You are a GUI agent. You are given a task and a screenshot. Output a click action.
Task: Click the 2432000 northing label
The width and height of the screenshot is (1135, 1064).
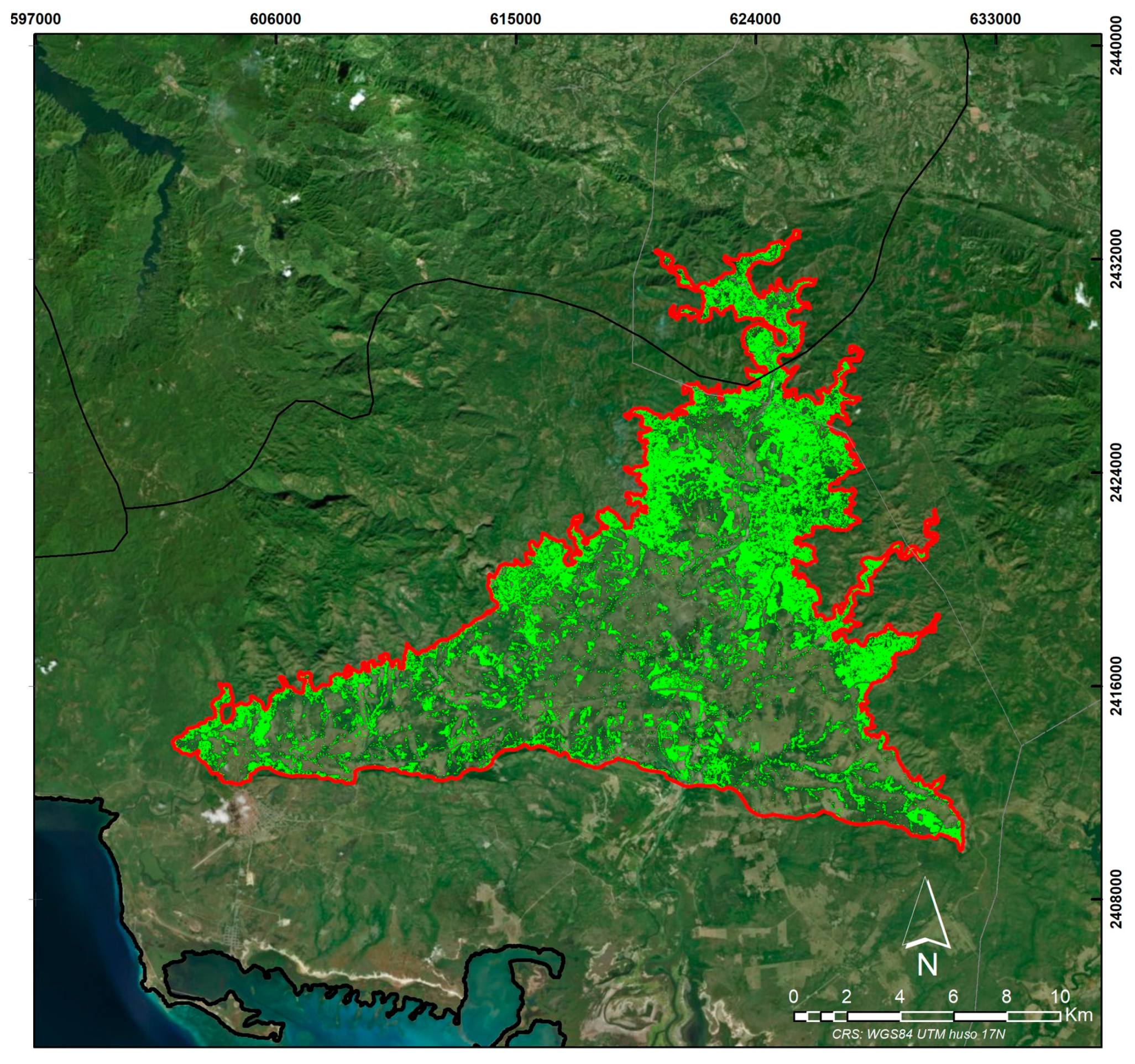(1117, 259)
